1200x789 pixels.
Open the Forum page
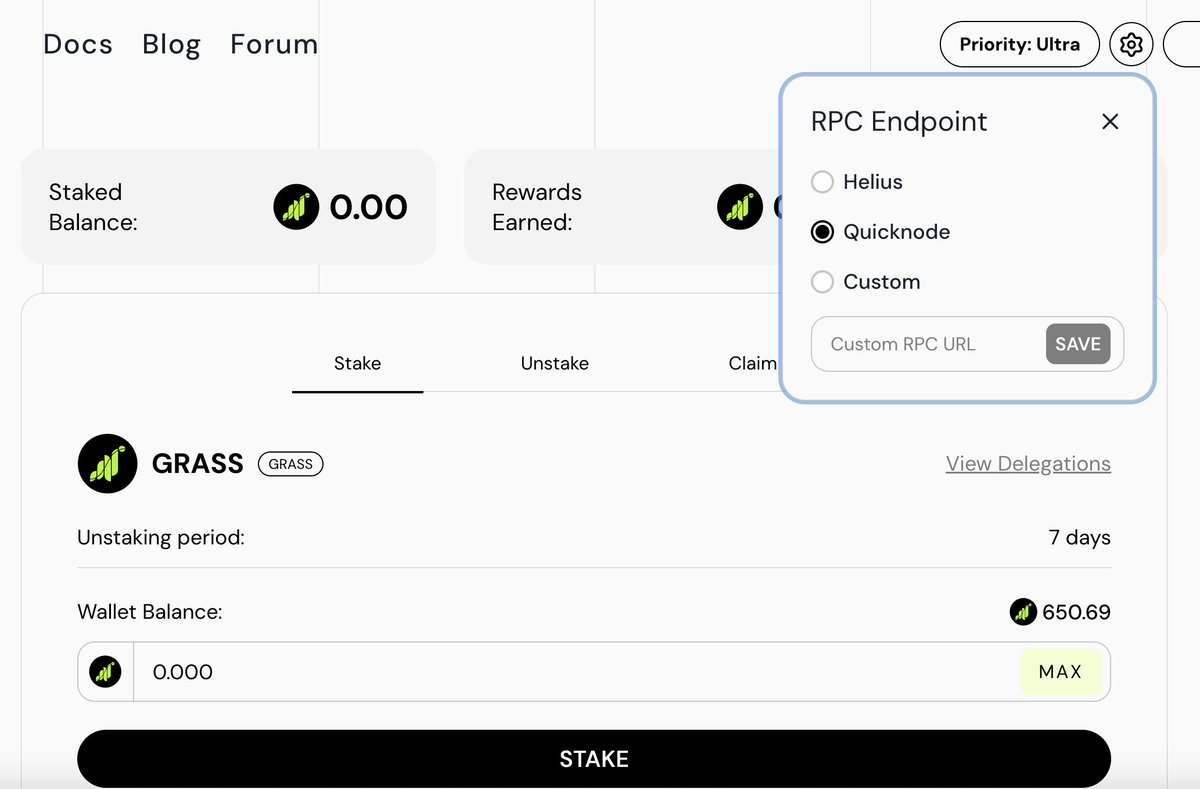pos(274,44)
